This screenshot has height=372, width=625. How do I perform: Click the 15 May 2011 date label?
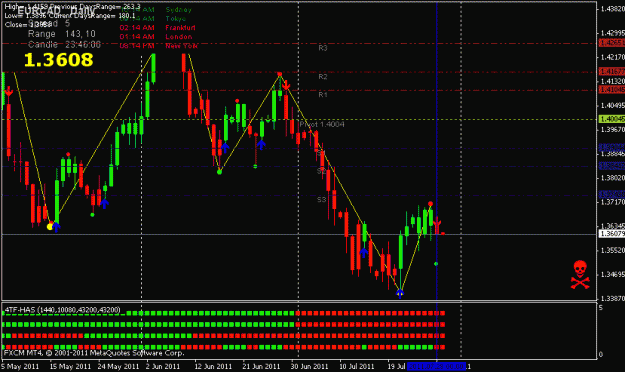70,366
